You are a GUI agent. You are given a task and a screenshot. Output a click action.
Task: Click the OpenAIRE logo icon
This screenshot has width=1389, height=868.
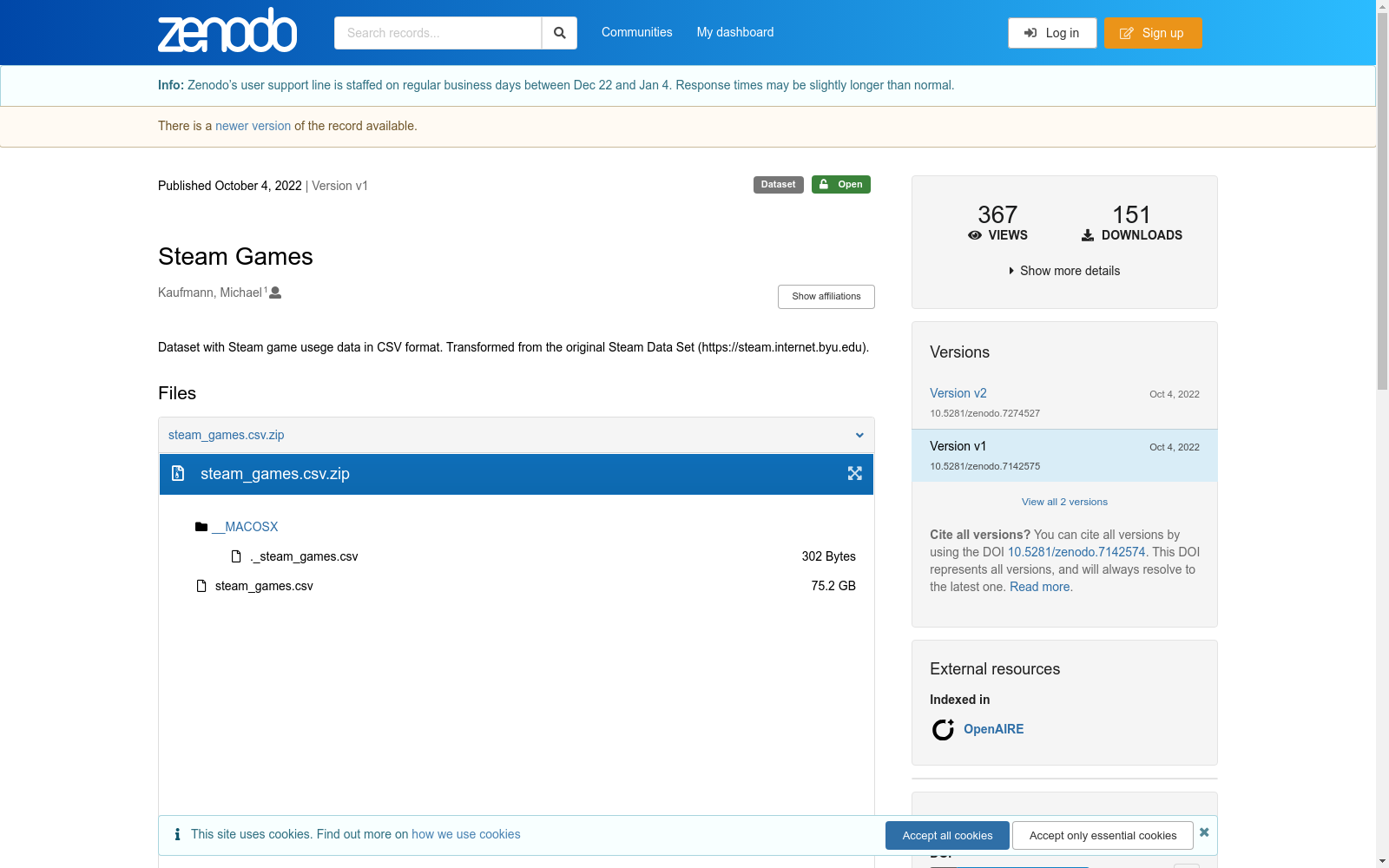pyautogui.click(x=943, y=729)
